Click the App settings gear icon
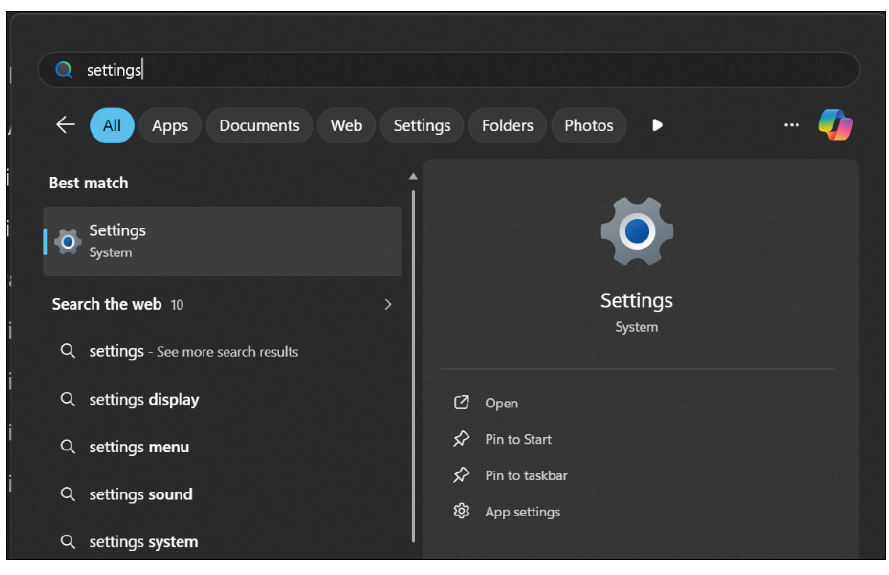This screenshot has width=889, height=575. (461, 511)
